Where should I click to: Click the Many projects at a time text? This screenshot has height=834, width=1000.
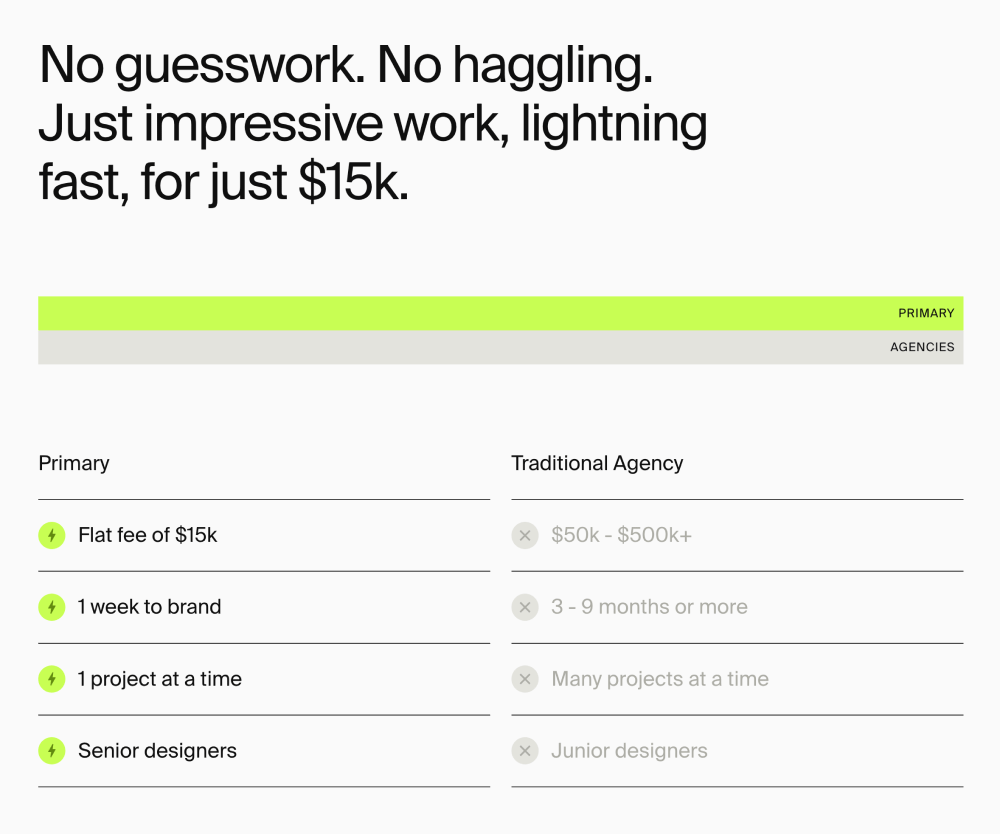point(660,679)
